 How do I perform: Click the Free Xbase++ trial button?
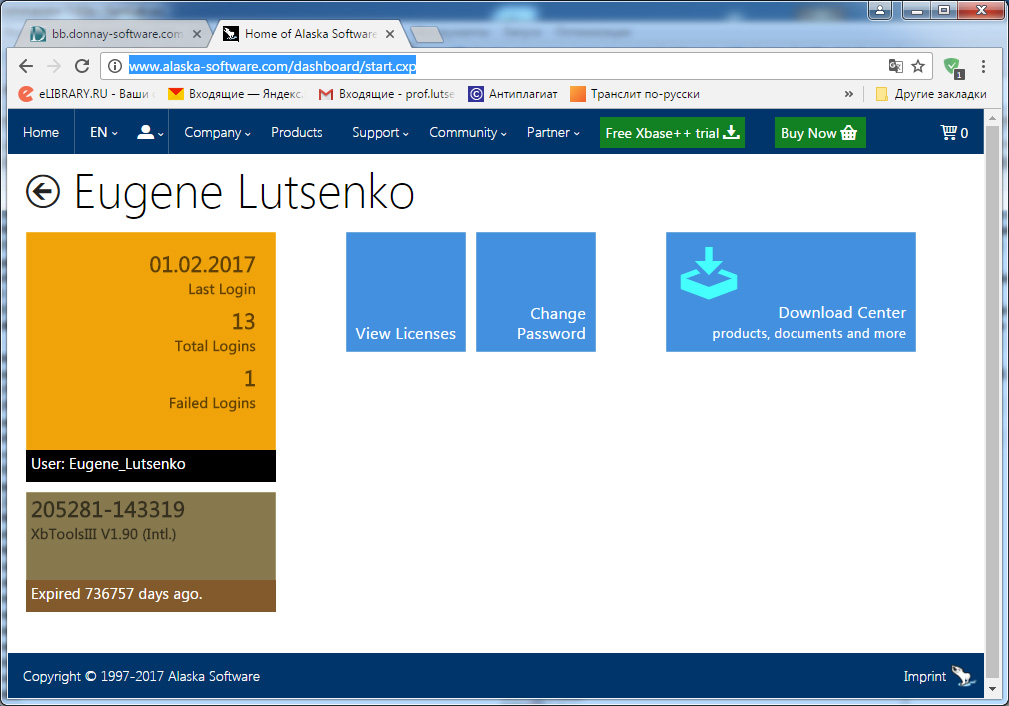click(x=672, y=133)
